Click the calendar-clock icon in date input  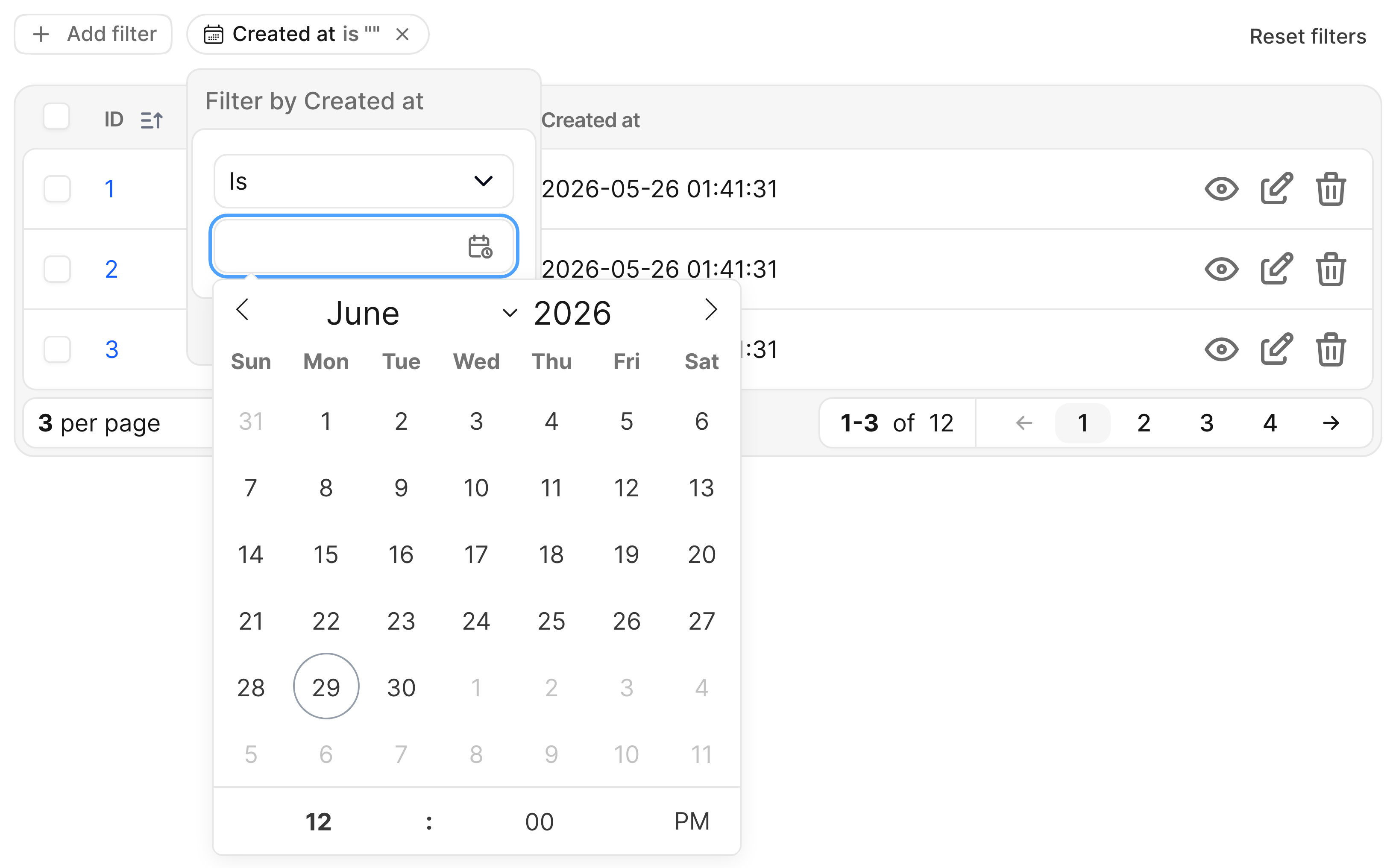(x=480, y=247)
